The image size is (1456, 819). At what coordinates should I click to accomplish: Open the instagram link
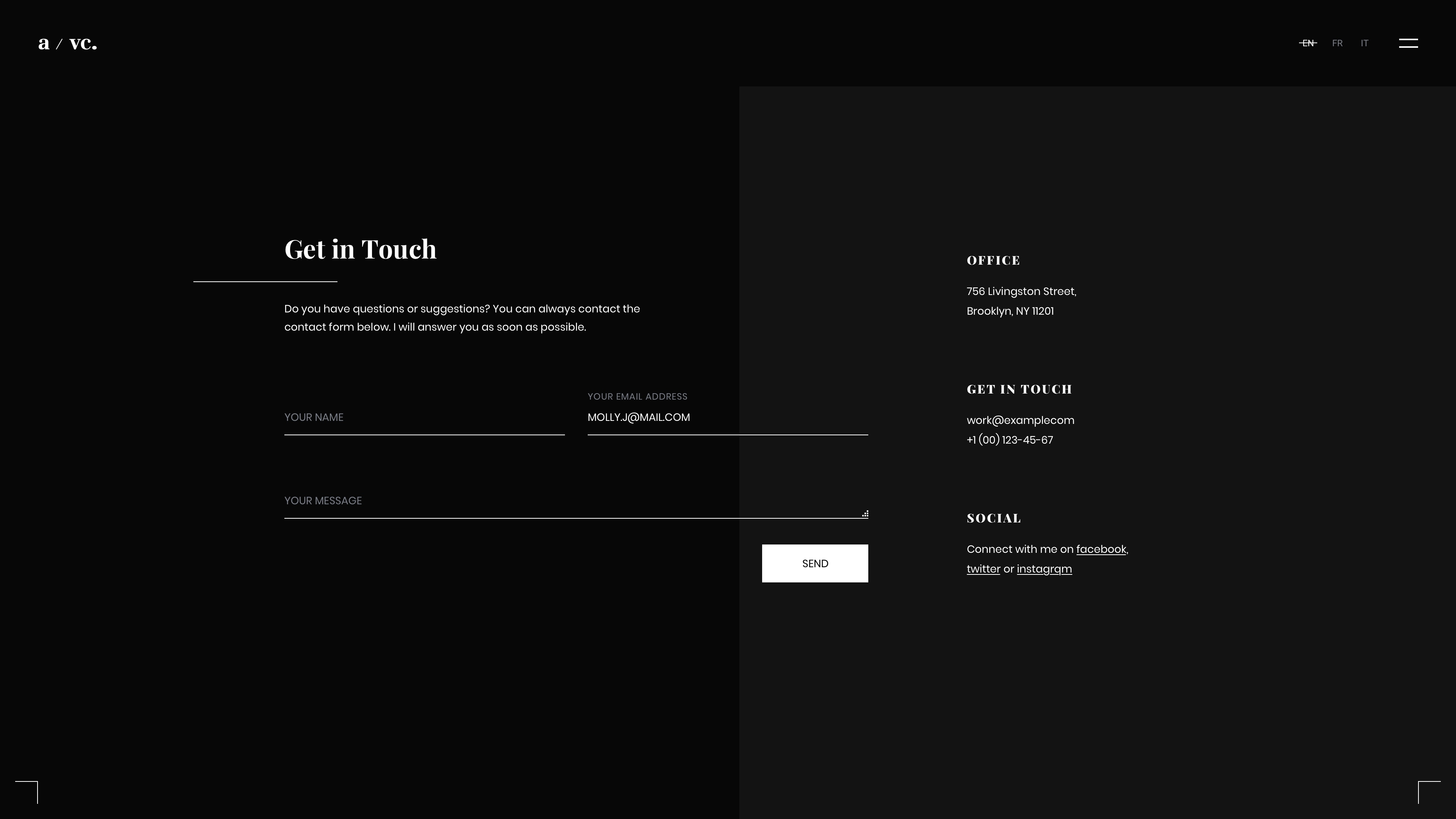(x=1044, y=569)
